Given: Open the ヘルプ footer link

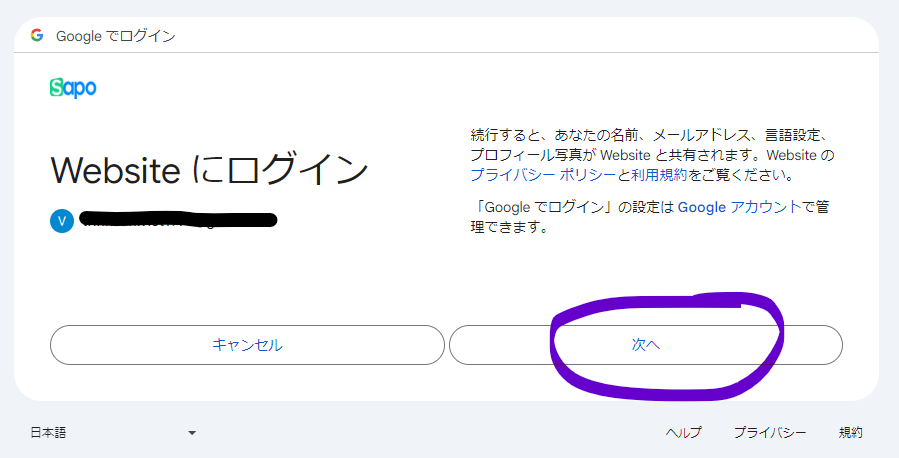Looking at the screenshot, I should 683,433.
